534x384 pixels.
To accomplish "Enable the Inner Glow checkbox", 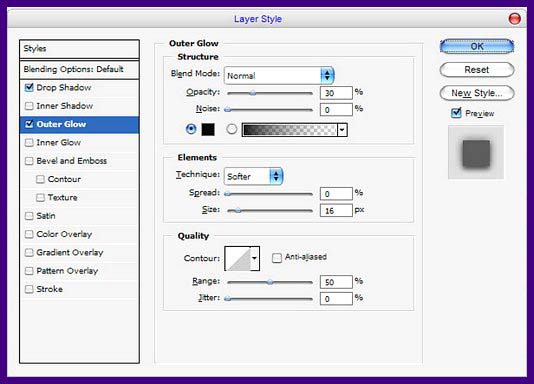I will [x=29, y=143].
